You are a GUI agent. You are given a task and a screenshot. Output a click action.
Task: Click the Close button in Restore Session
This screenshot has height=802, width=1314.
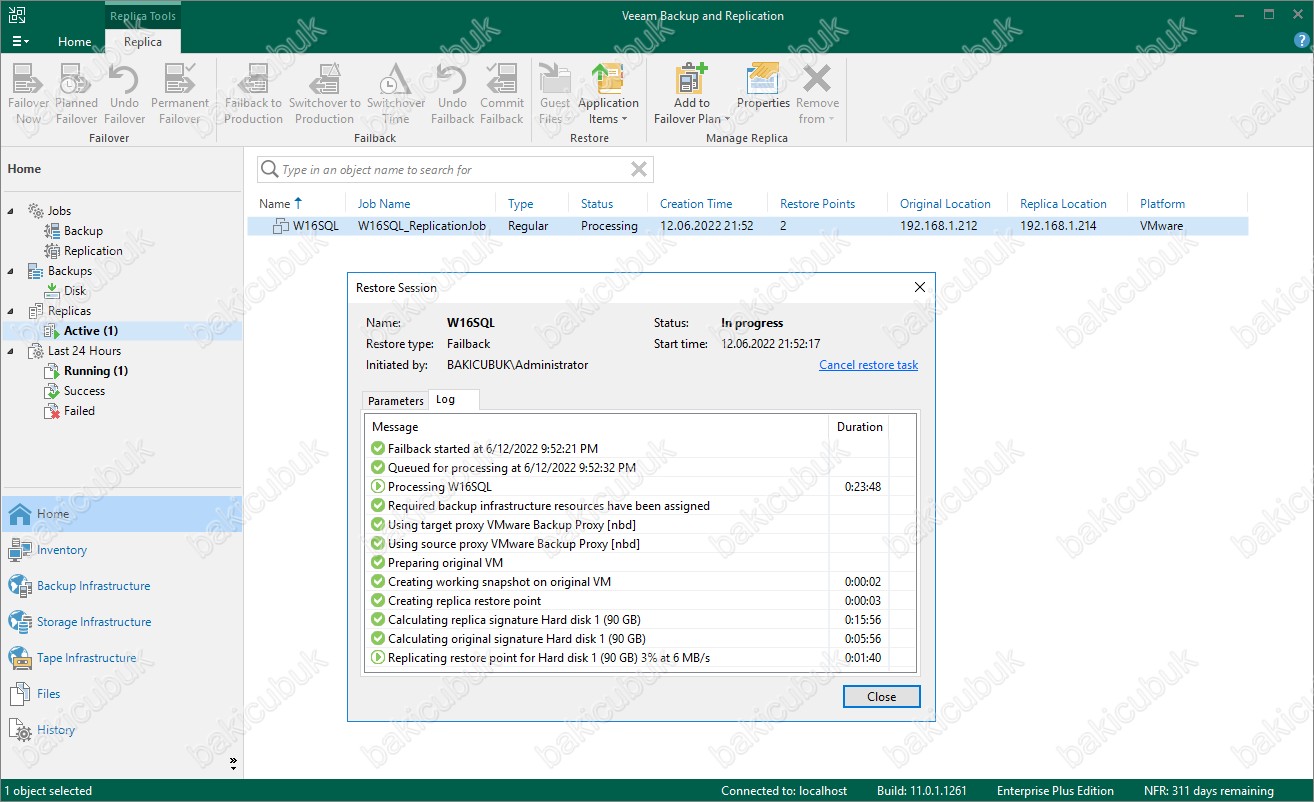(x=881, y=697)
